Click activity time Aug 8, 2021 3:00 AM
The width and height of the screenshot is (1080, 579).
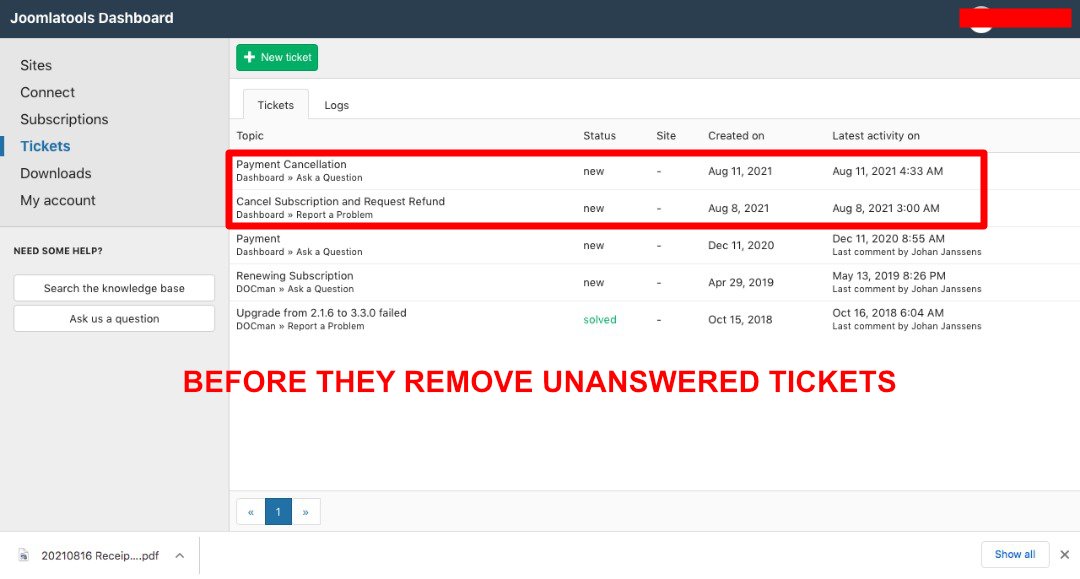tap(886, 209)
